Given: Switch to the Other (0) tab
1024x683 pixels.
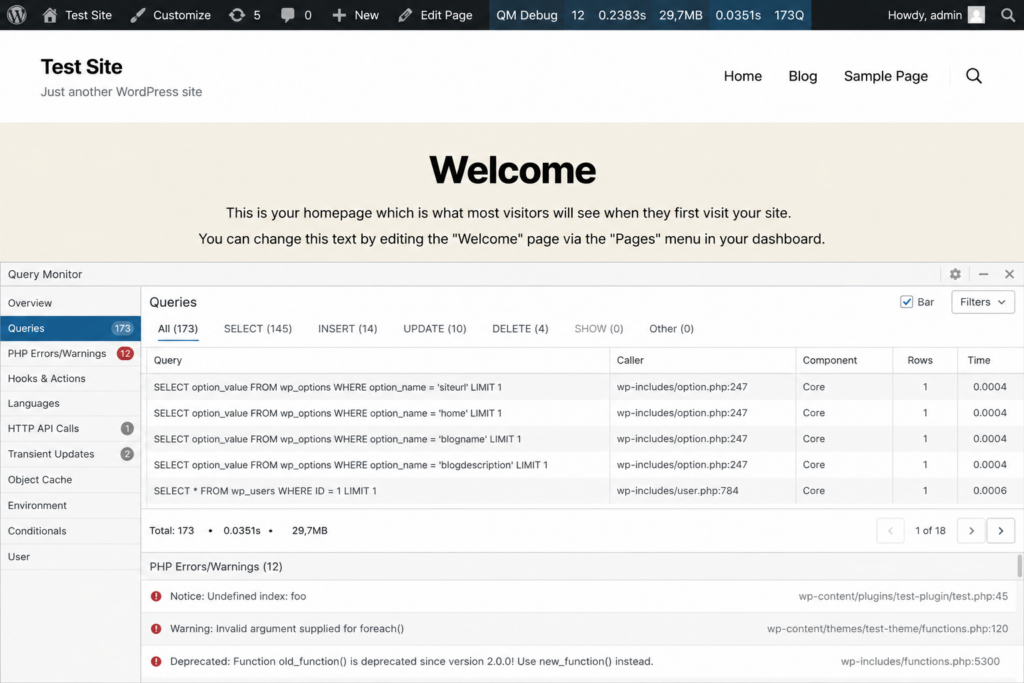Looking at the screenshot, I should (x=671, y=328).
